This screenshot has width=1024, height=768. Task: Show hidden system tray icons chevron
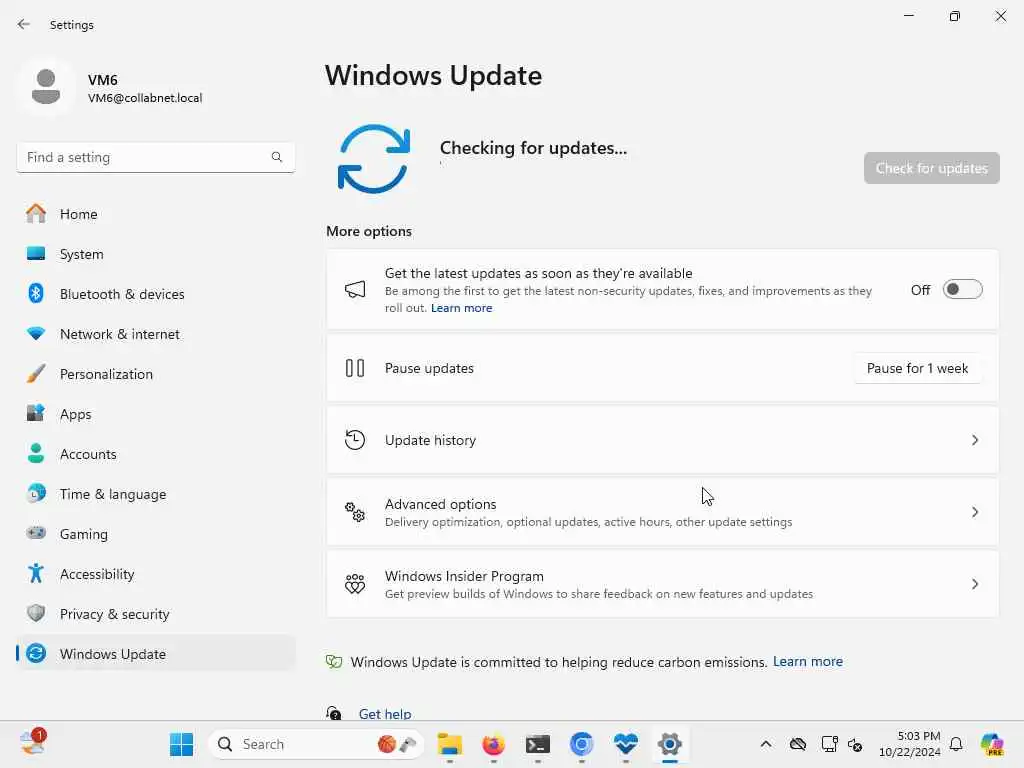pyautogui.click(x=766, y=744)
